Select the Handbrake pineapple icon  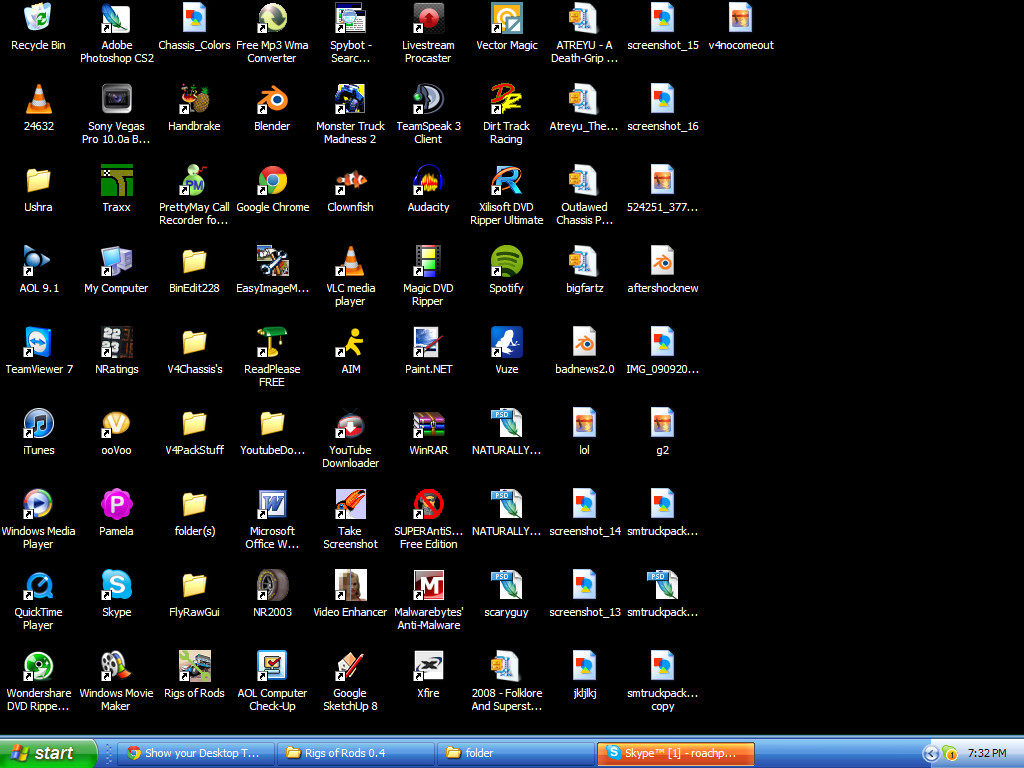[195, 99]
